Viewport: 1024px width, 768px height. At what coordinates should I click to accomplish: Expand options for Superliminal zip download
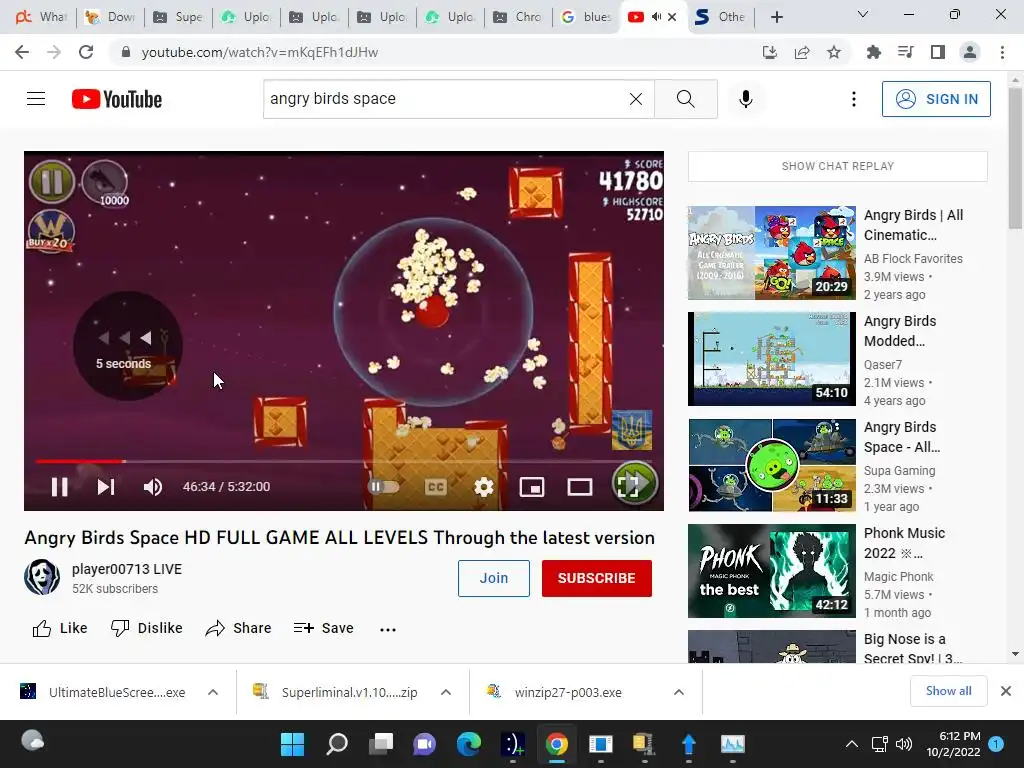[445, 692]
